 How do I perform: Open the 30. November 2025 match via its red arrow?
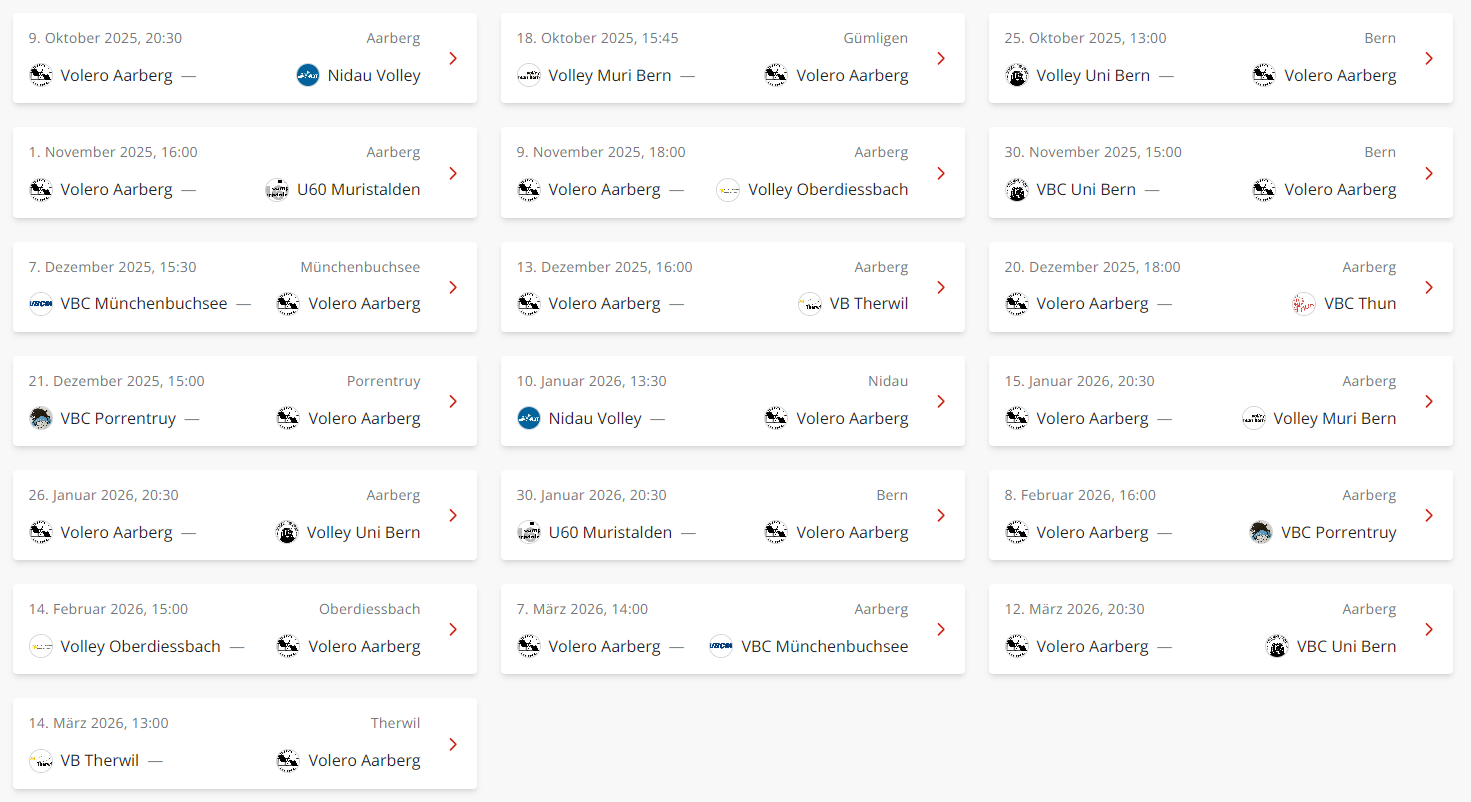1429,174
